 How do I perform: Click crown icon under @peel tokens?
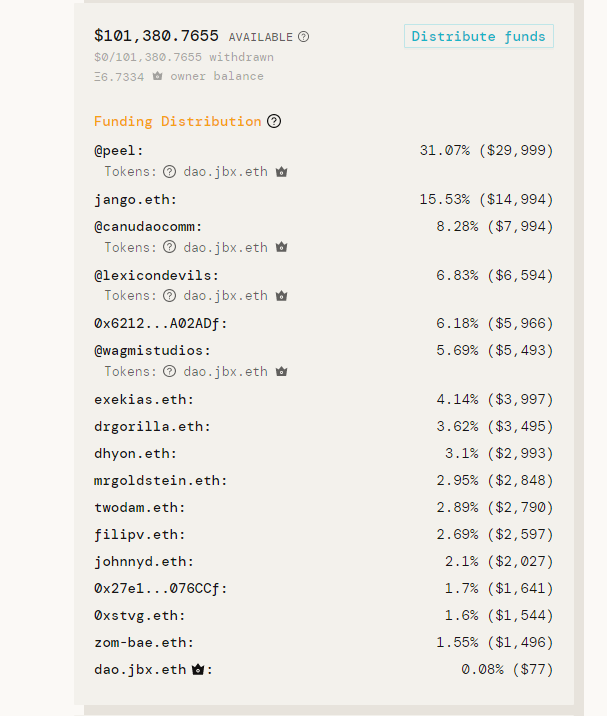[x=282, y=172]
